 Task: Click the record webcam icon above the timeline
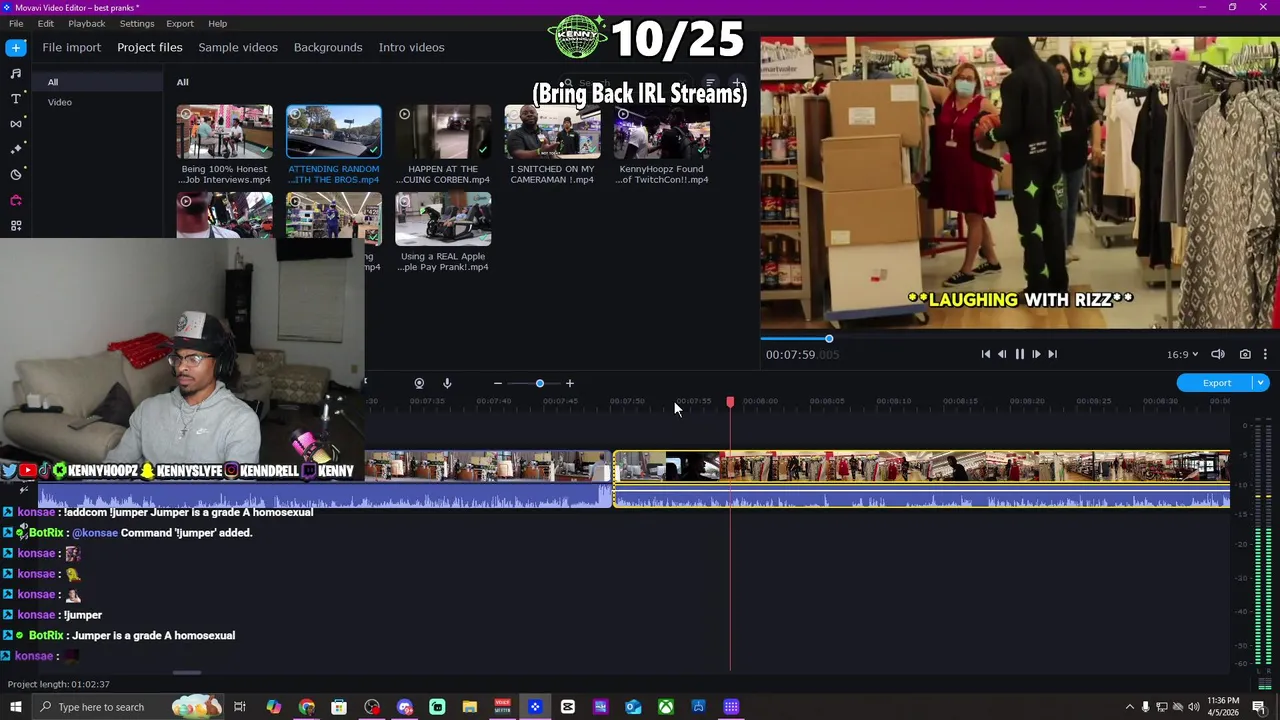point(419,383)
